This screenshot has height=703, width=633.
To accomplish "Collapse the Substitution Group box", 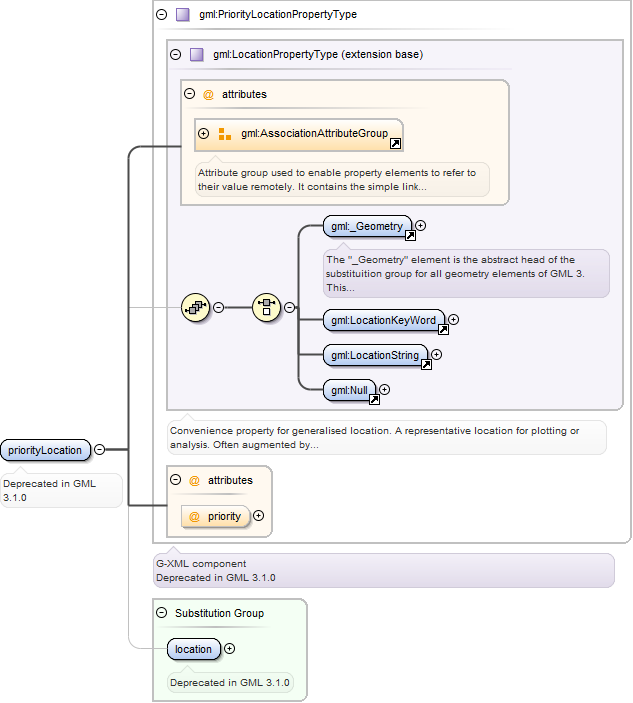I will [x=161, y=612].
